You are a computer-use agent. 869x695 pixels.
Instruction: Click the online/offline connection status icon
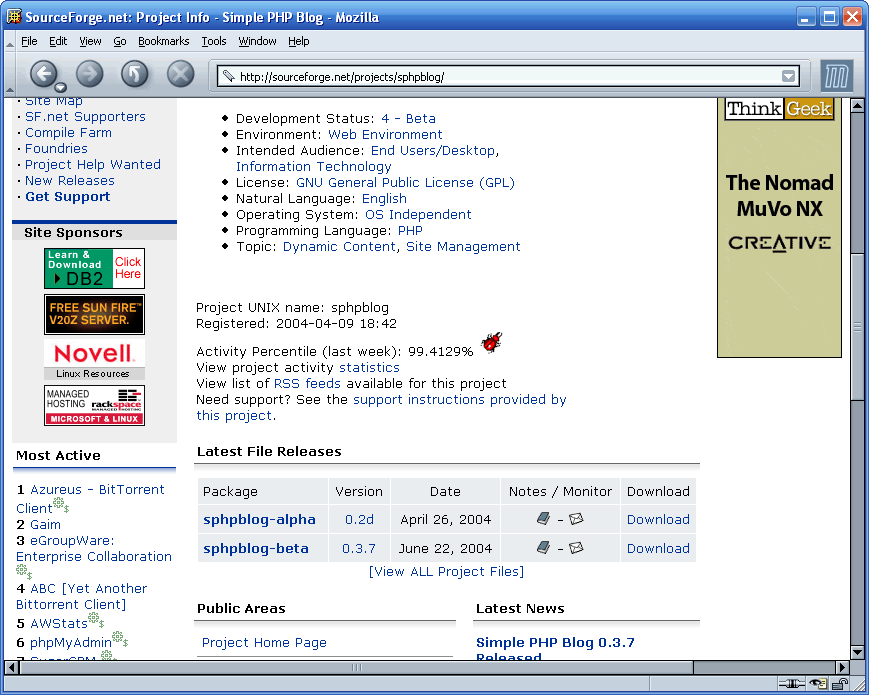point(791,684)
